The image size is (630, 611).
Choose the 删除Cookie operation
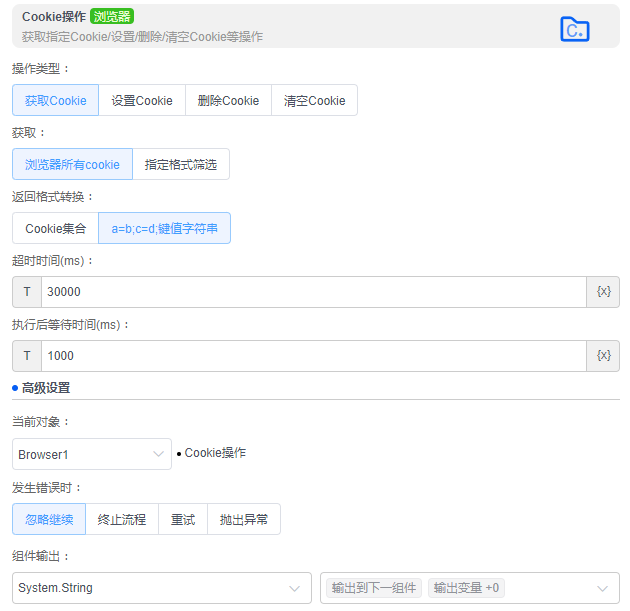point(228,100)
